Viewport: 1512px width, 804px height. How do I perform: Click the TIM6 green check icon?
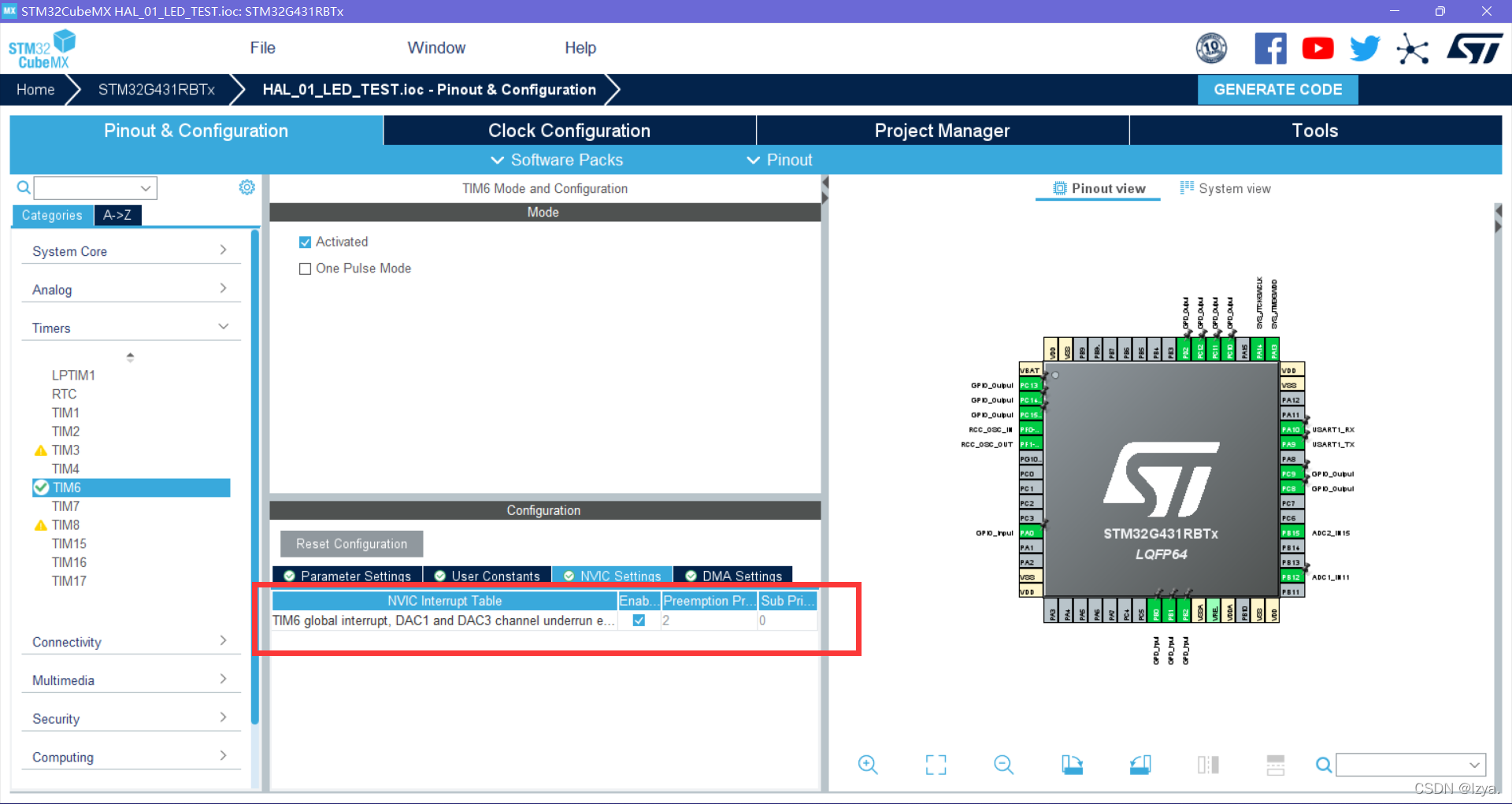(41, 487)
